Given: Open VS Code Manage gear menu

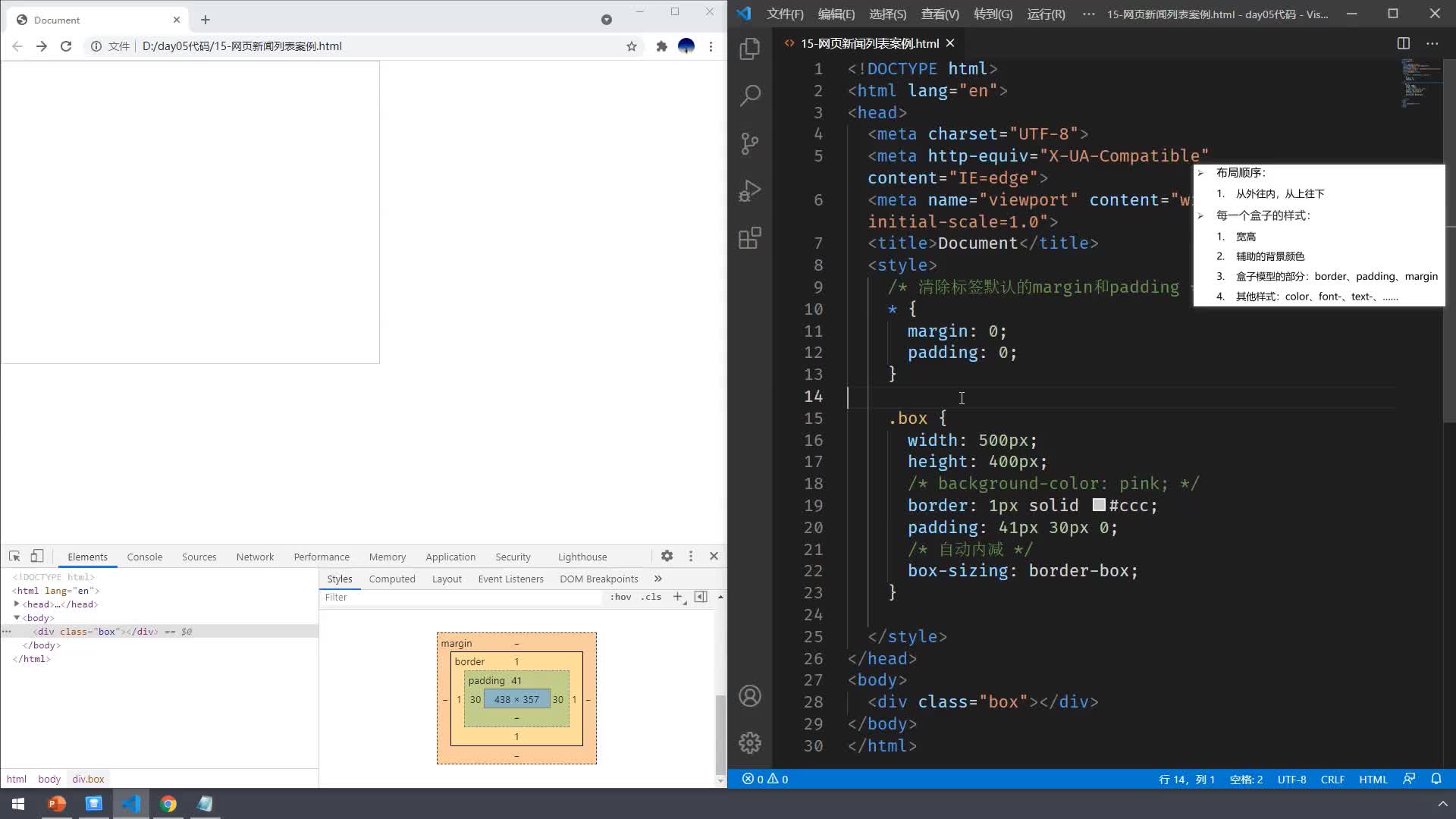Looking at the screenshot, I should coord(750,743).
